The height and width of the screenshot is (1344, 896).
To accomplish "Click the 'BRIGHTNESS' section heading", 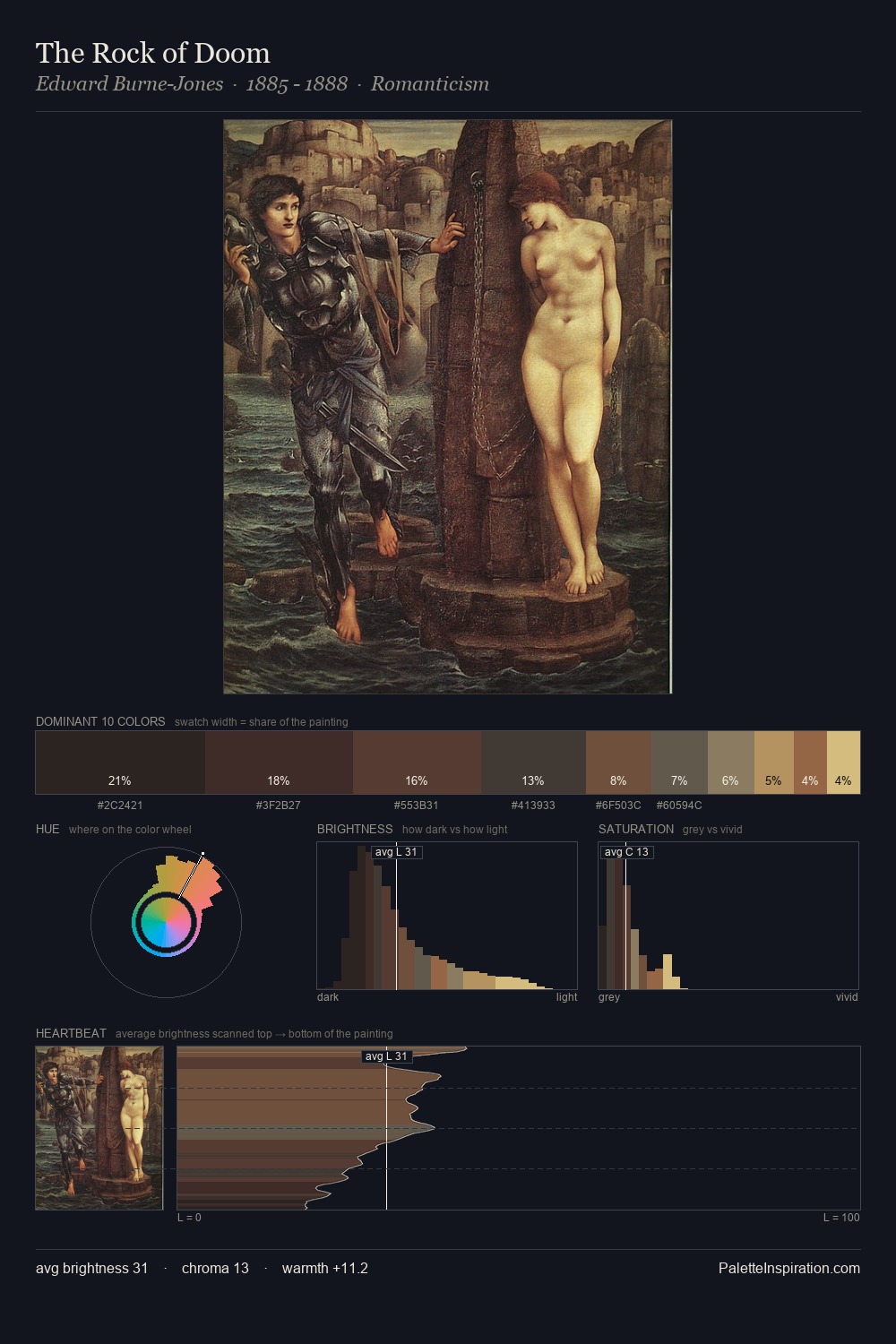I will coord(355,829).
